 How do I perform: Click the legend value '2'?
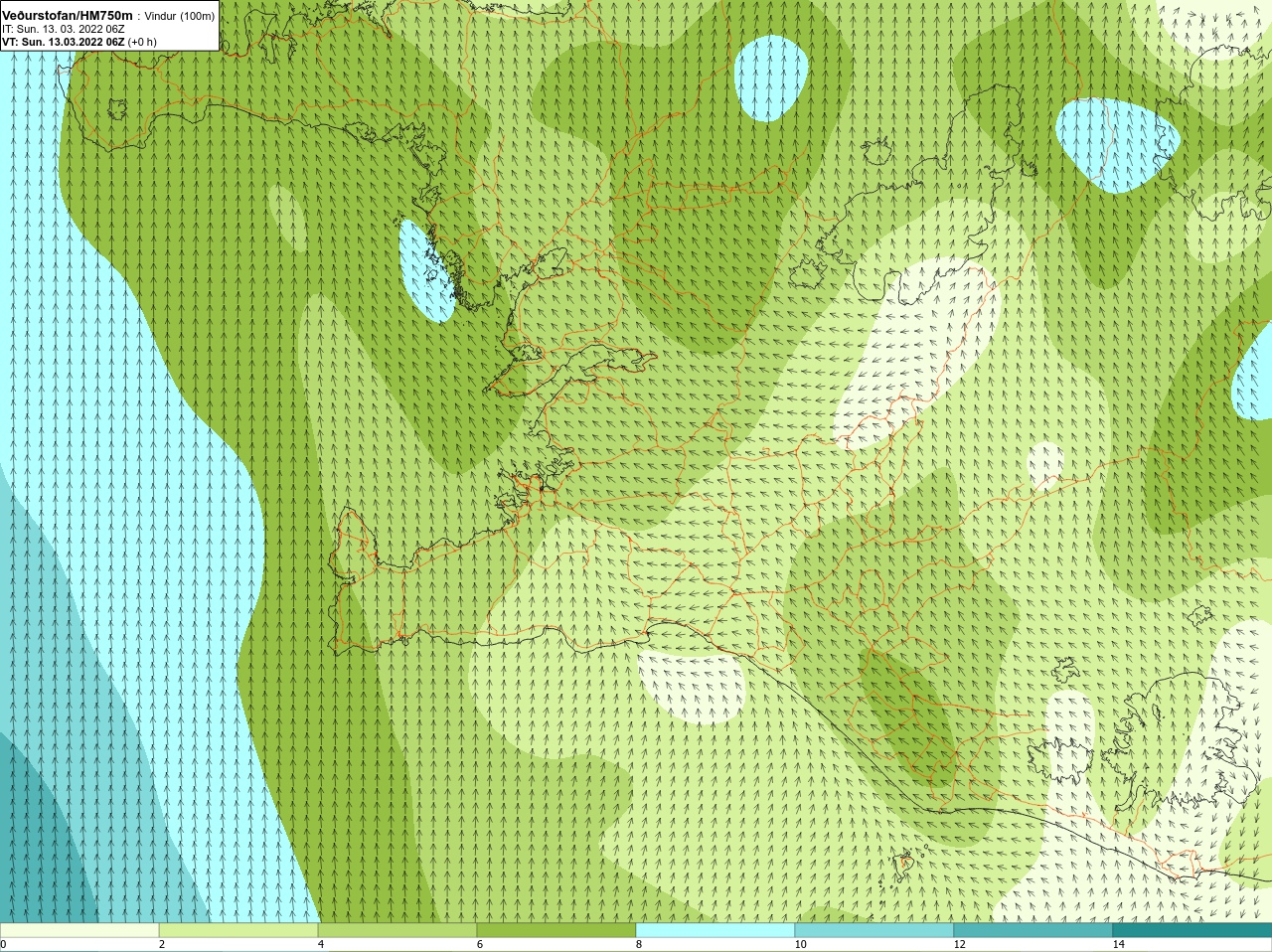pyautogui.click(x=162, y=945)
